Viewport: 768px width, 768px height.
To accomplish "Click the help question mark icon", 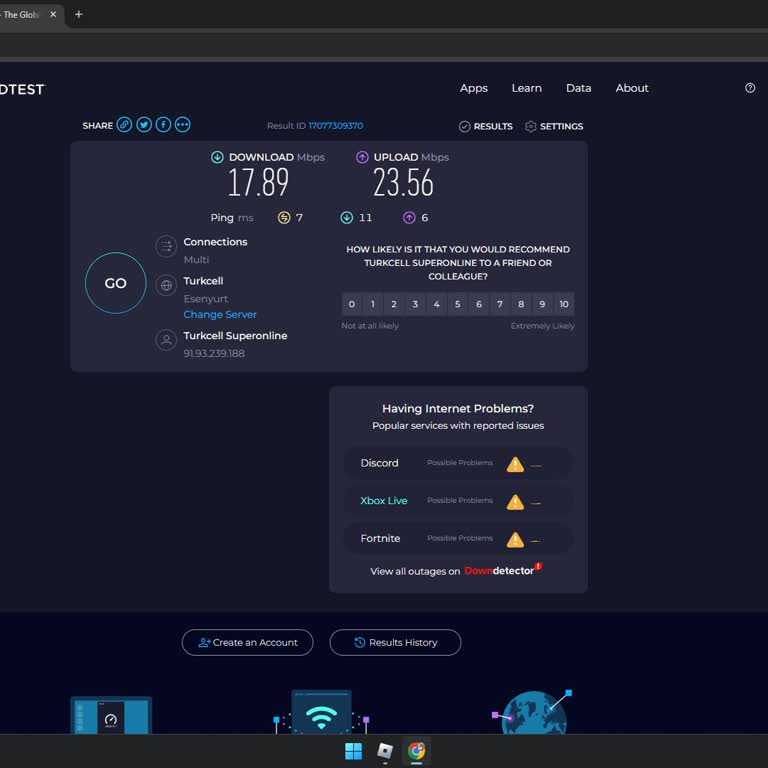I will pos(750,88).
